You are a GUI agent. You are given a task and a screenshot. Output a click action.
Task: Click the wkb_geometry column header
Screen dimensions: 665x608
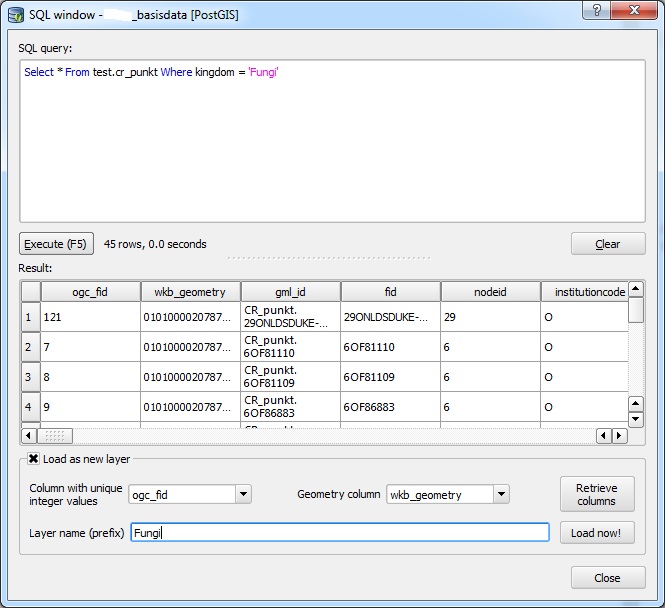pos(190,292)
